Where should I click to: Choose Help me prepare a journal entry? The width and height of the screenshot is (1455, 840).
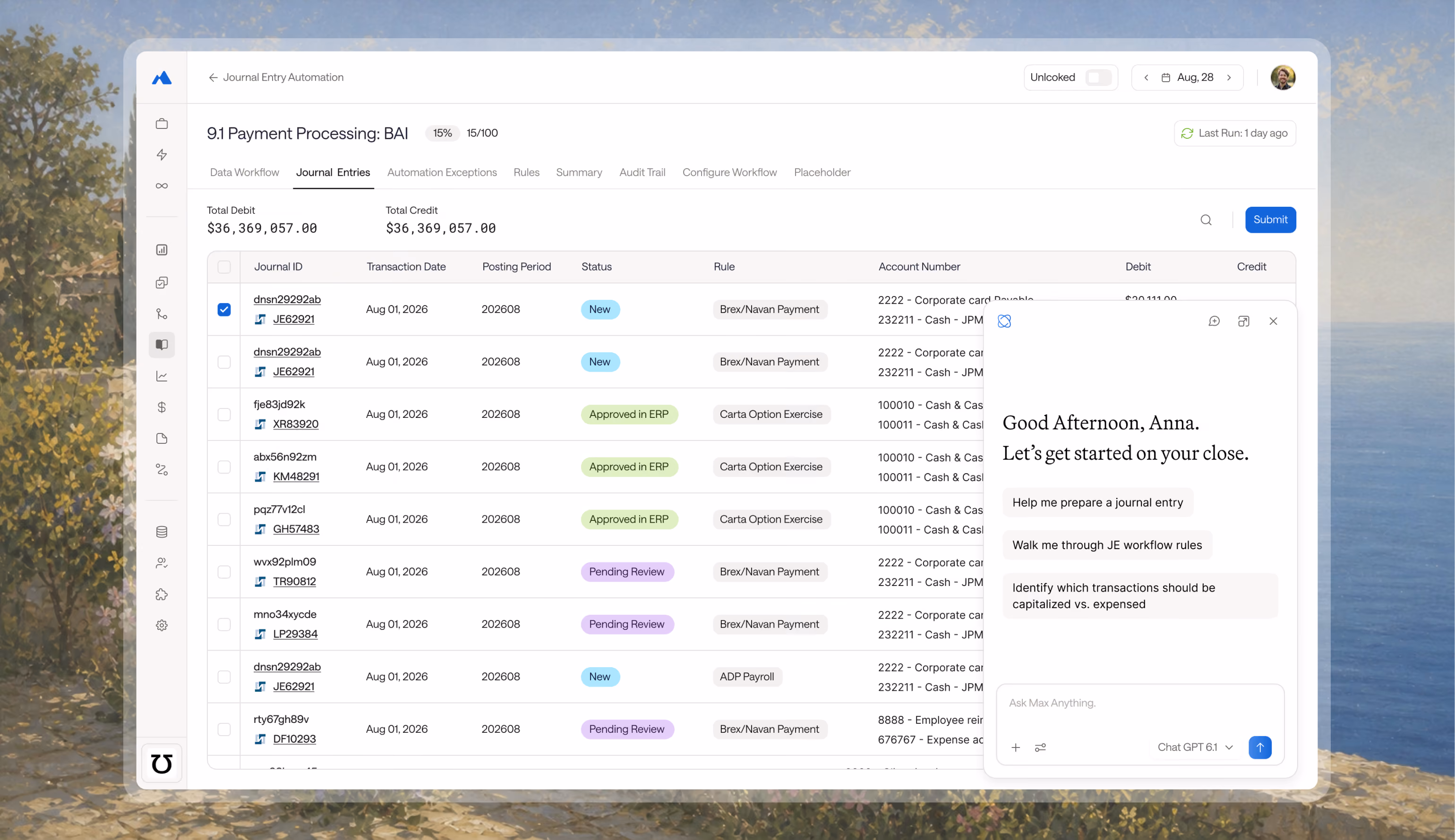[x=1097, y=502]
